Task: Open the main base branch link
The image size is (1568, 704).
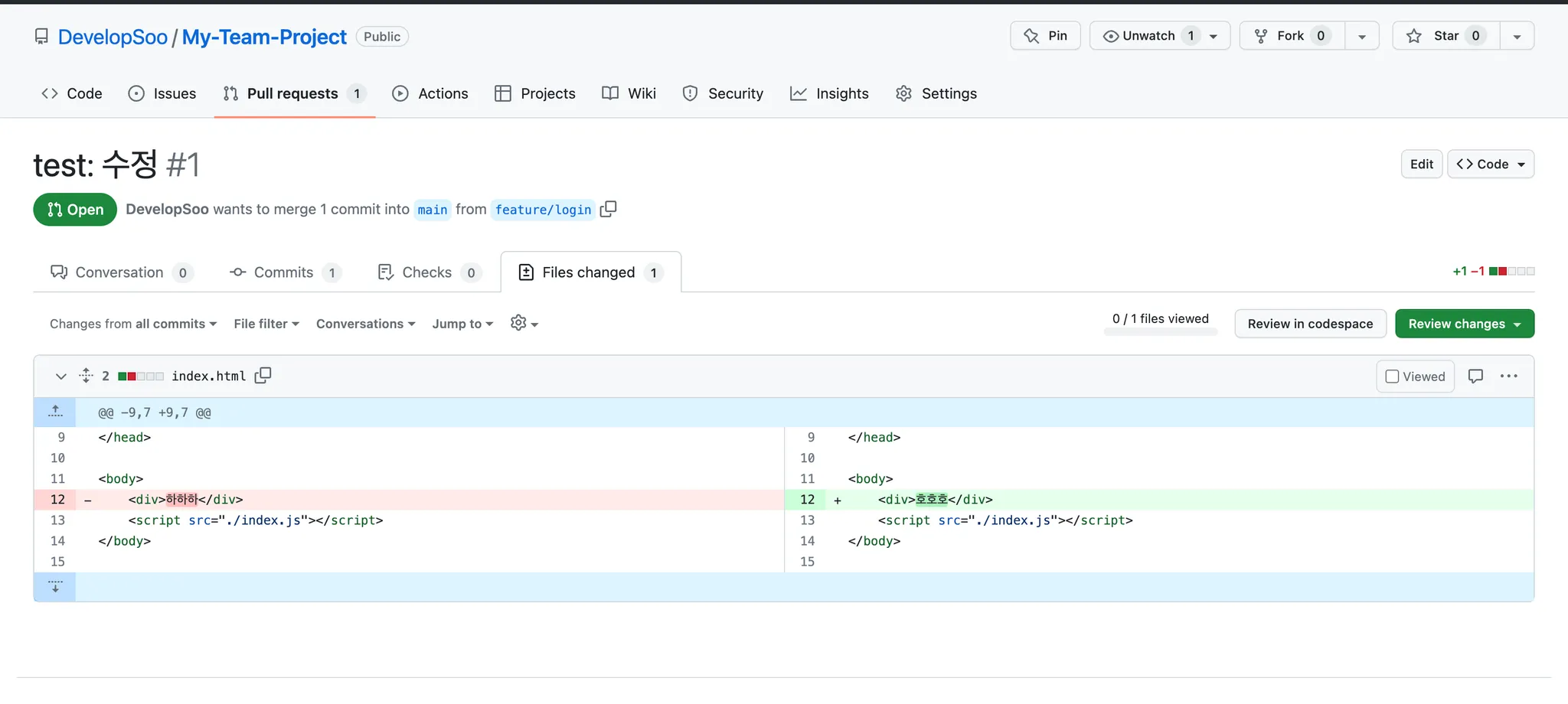Action: (x=433, y=210)
